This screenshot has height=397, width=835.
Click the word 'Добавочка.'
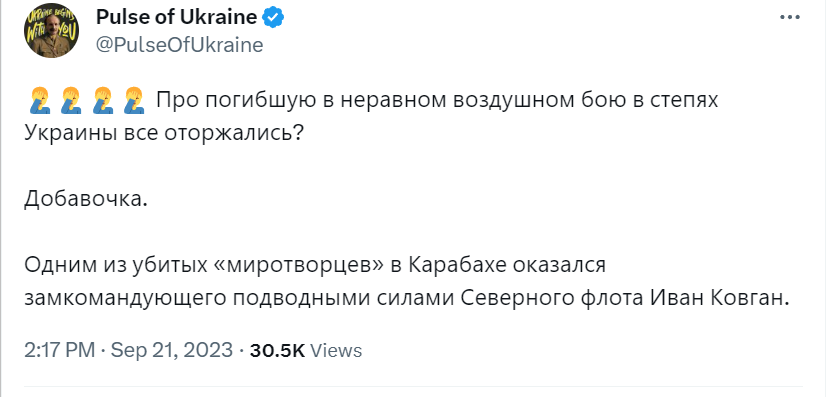pos(85,199)
